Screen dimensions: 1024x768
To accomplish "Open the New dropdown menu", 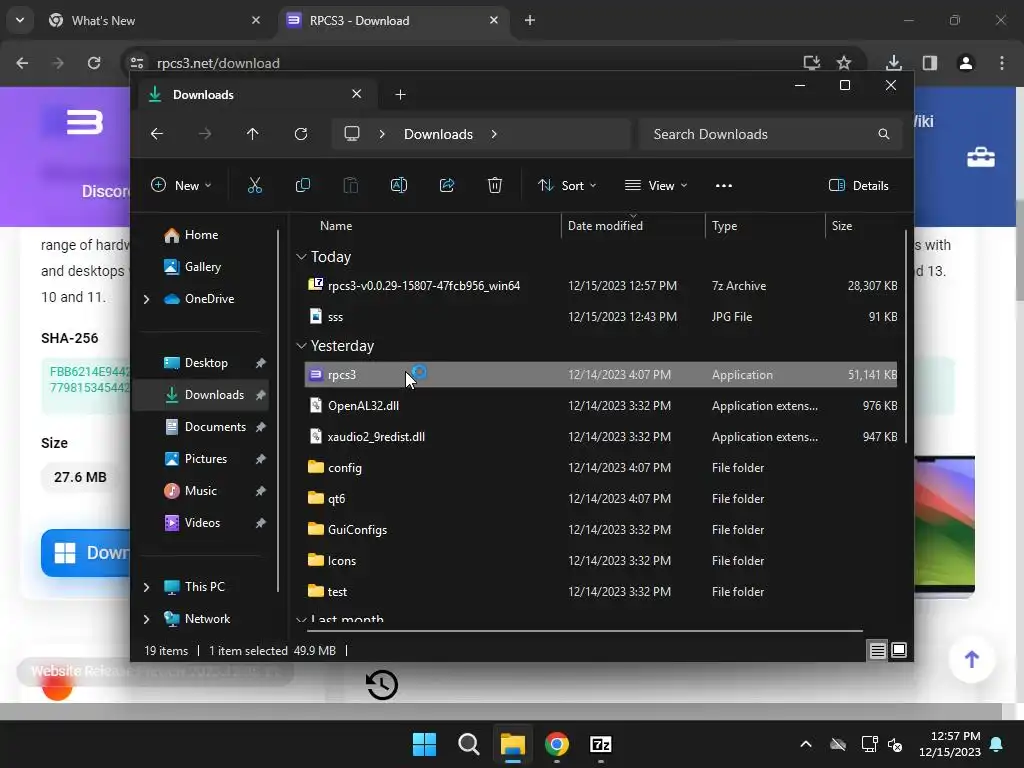I will [x=181, y=185].
